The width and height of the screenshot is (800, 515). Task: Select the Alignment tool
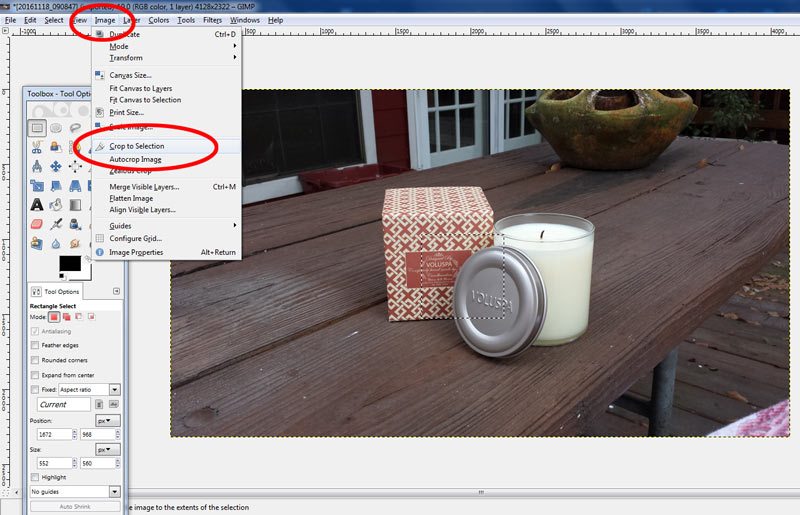click(x=75, y=166)
